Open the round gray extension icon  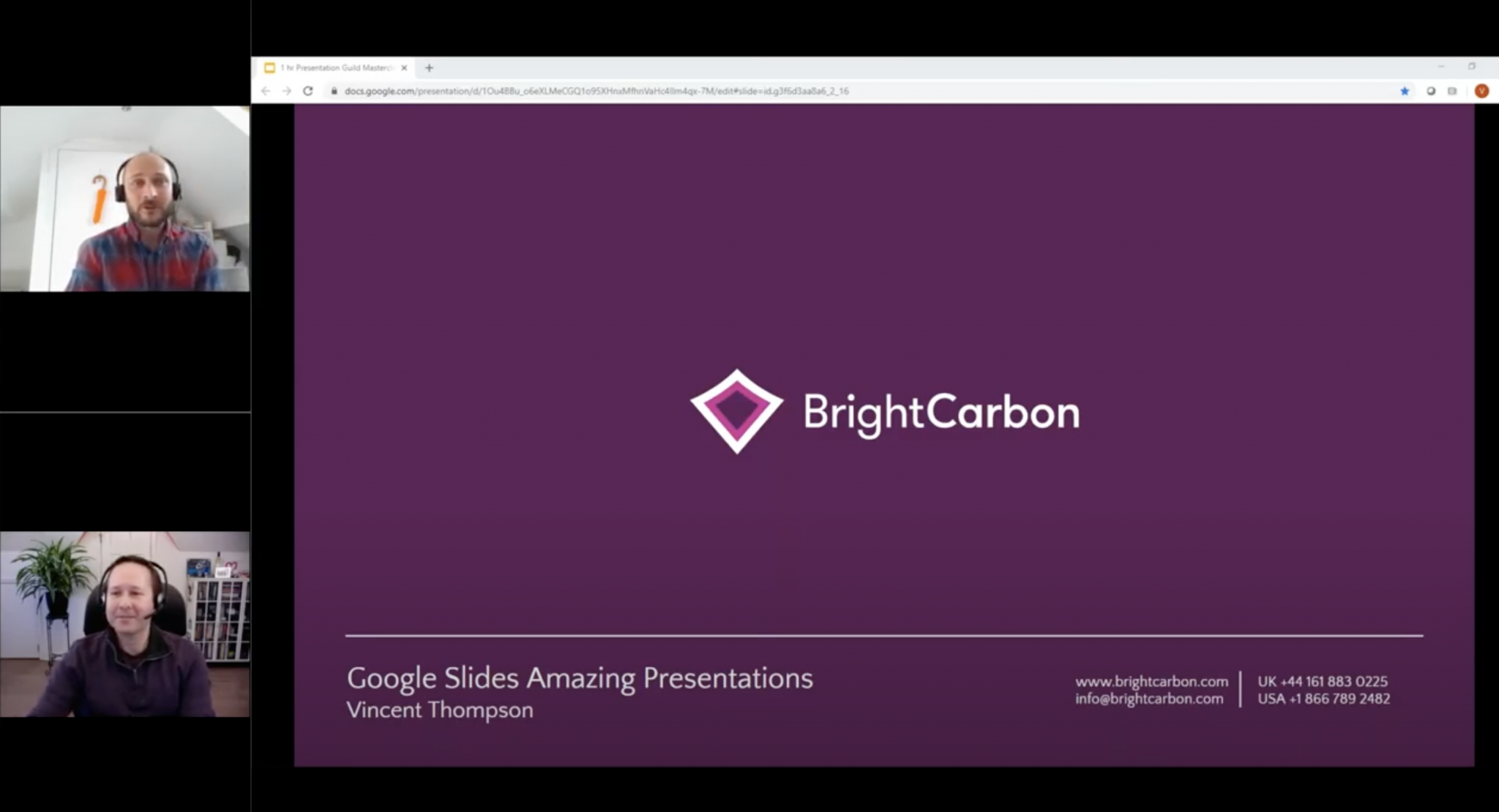[x=1431, y=91]
